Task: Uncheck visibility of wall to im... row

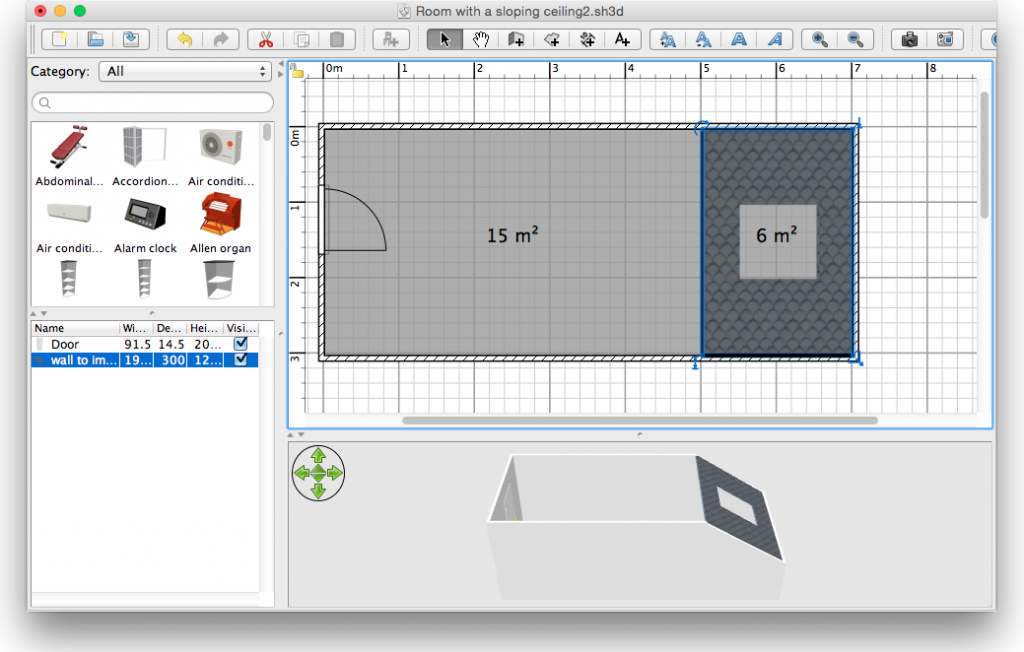Action: tap(240, 360)
